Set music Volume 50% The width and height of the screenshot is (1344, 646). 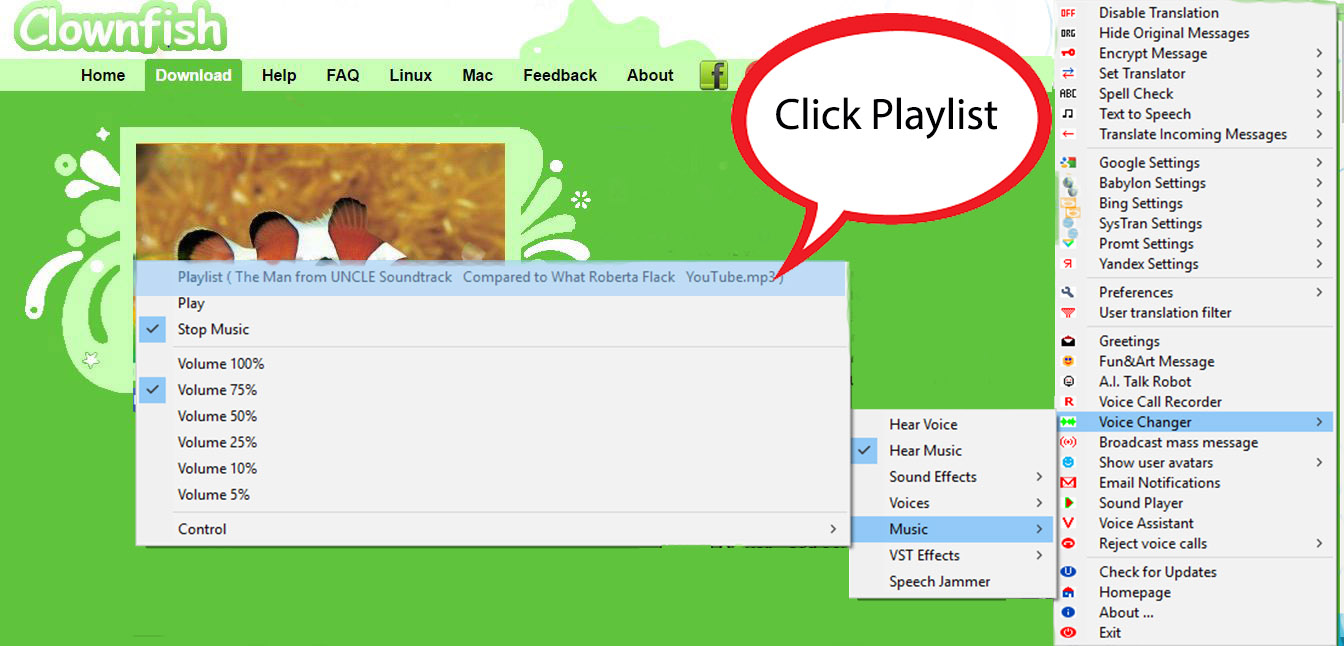[x=491, y=416]
